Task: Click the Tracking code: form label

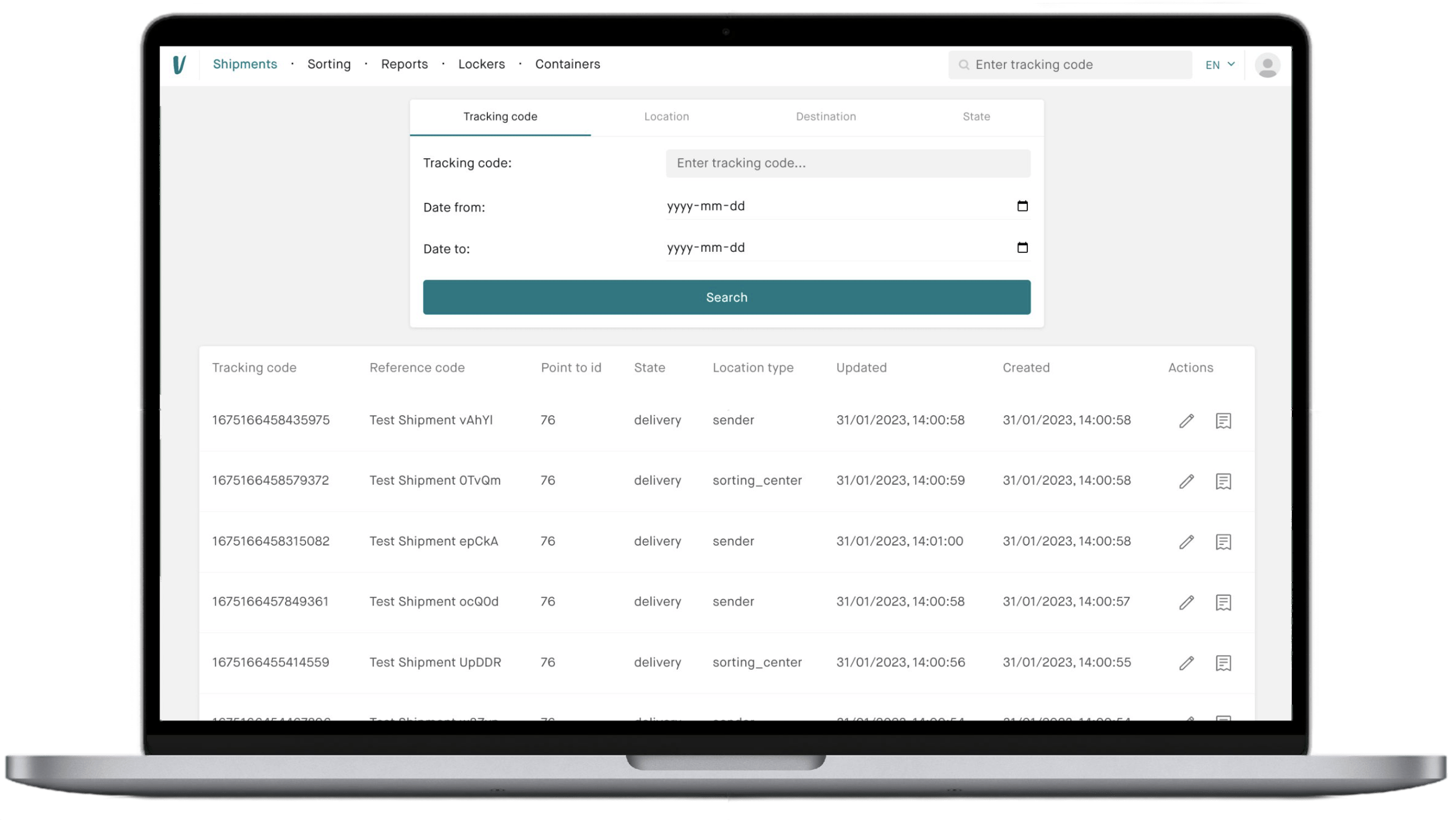Action: coord(467,163)
